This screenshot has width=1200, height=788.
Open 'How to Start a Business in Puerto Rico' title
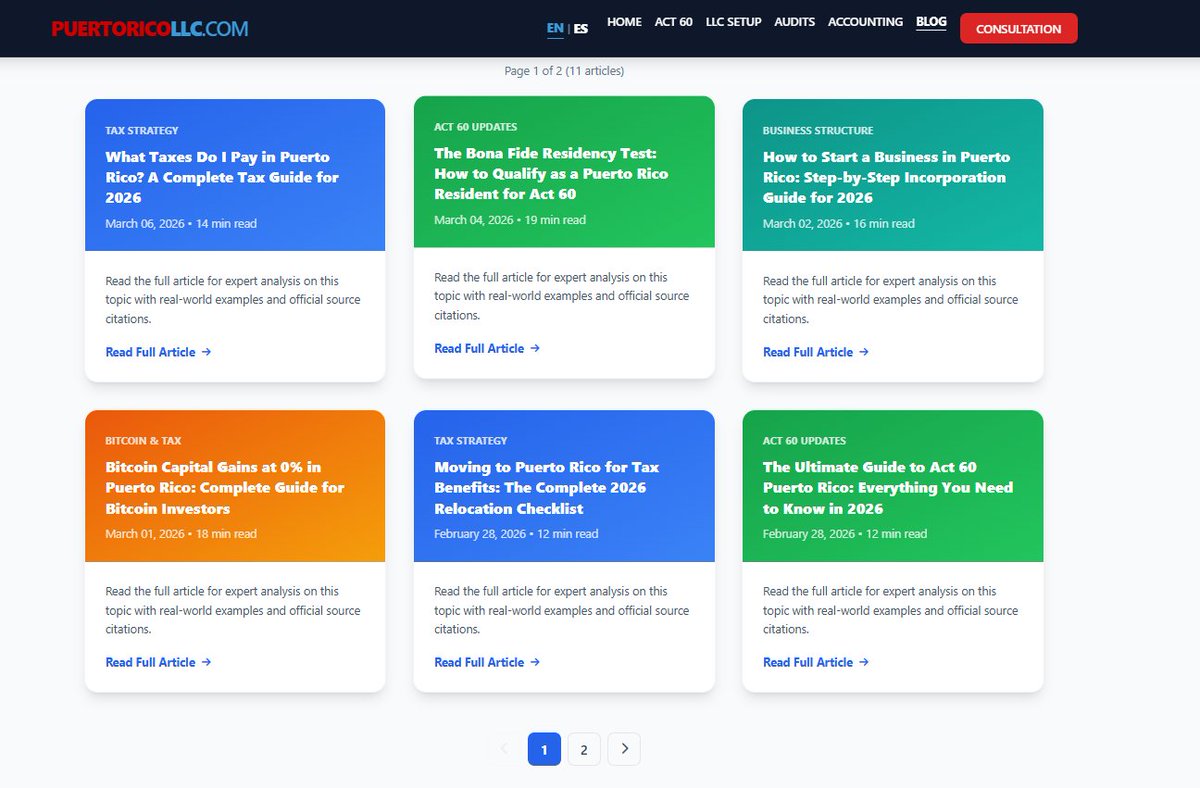[887, 177]
